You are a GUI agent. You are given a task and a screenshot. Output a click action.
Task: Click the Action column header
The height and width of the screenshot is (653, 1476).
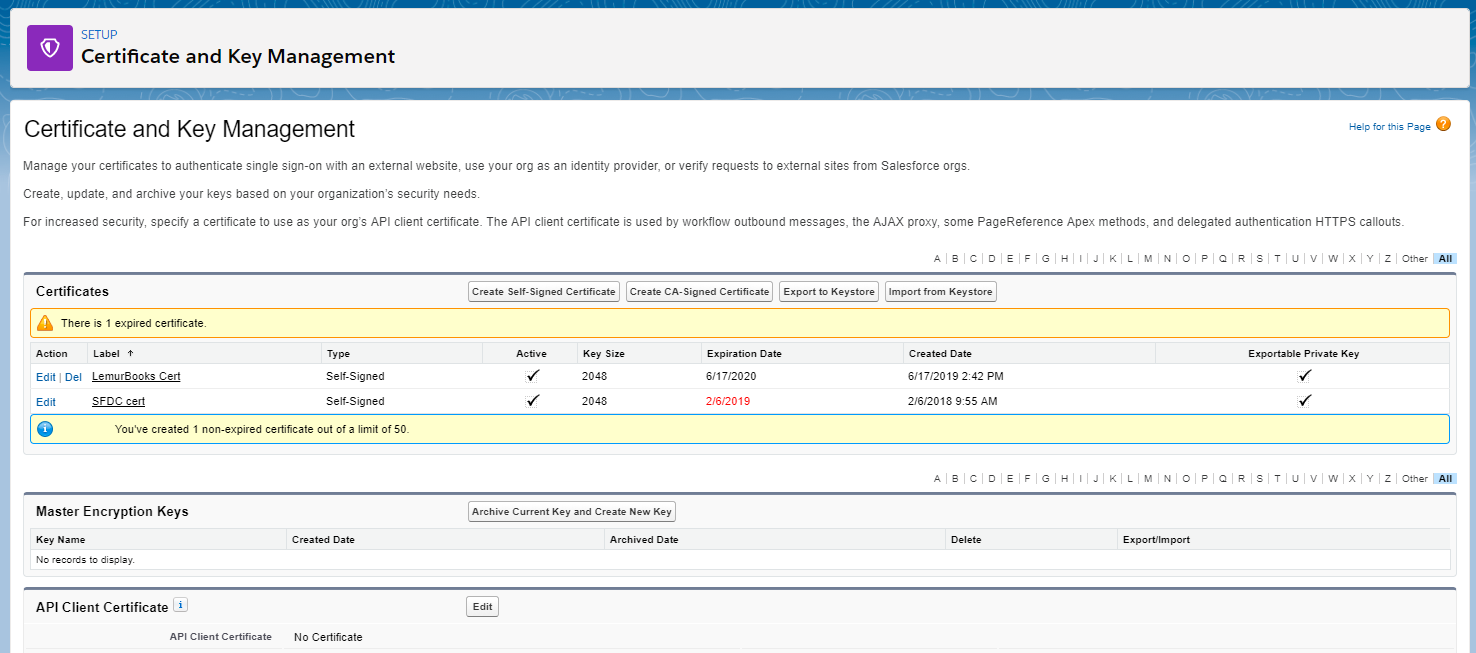tap(52, 354)
